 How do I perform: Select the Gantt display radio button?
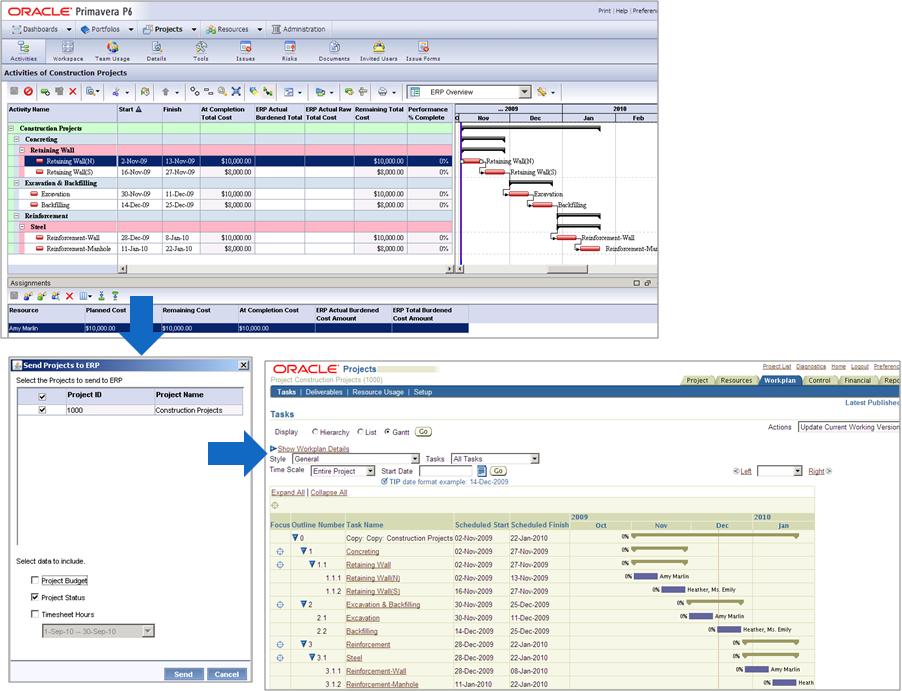(x=387, y=432)
